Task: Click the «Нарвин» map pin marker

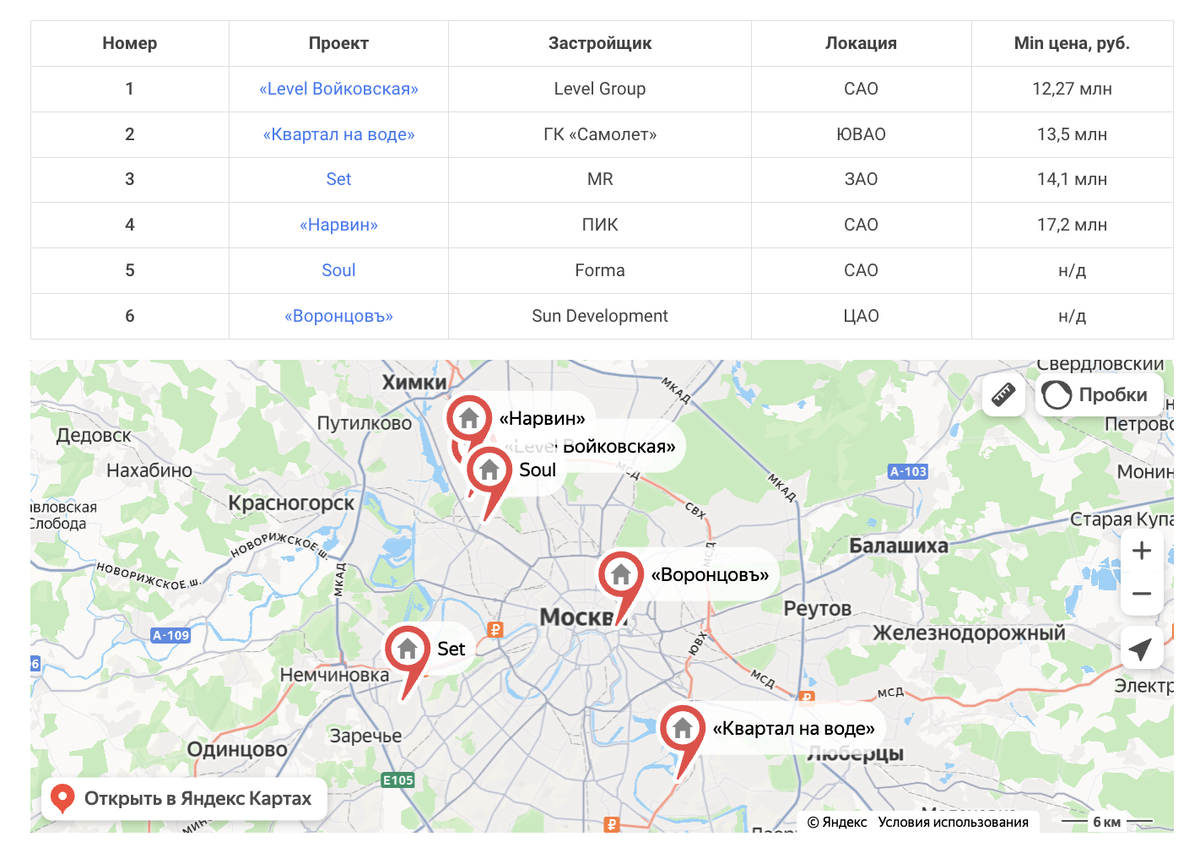Action: (468, 418)
